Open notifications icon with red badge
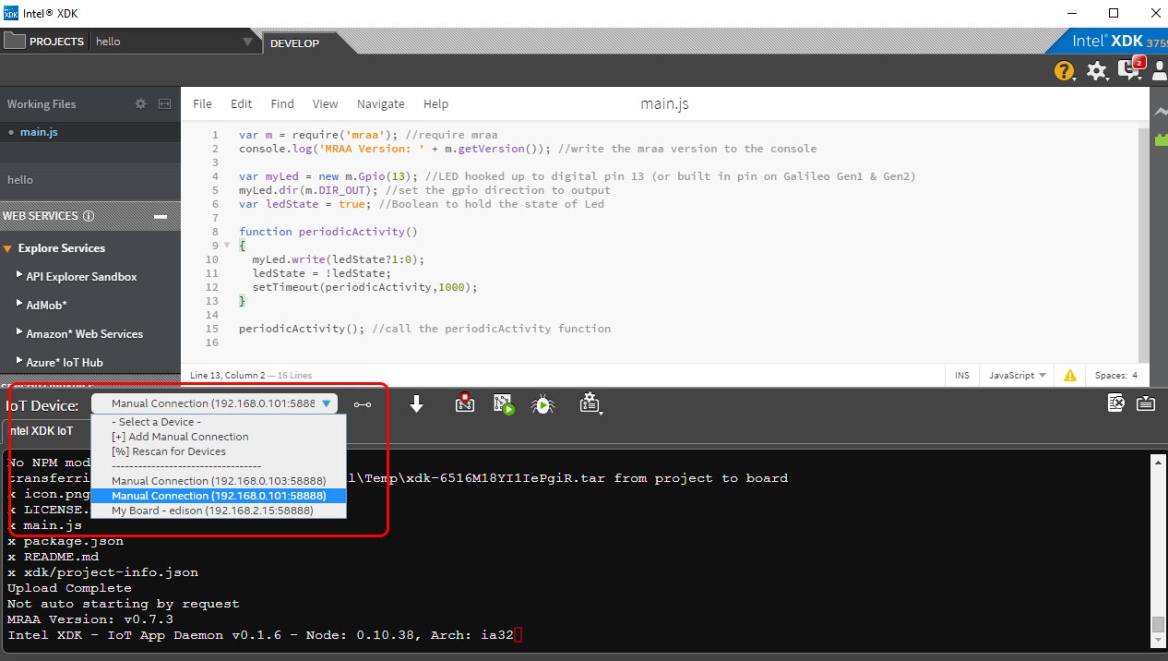This screenshot has height=661, width=1168. point(1130,69)
